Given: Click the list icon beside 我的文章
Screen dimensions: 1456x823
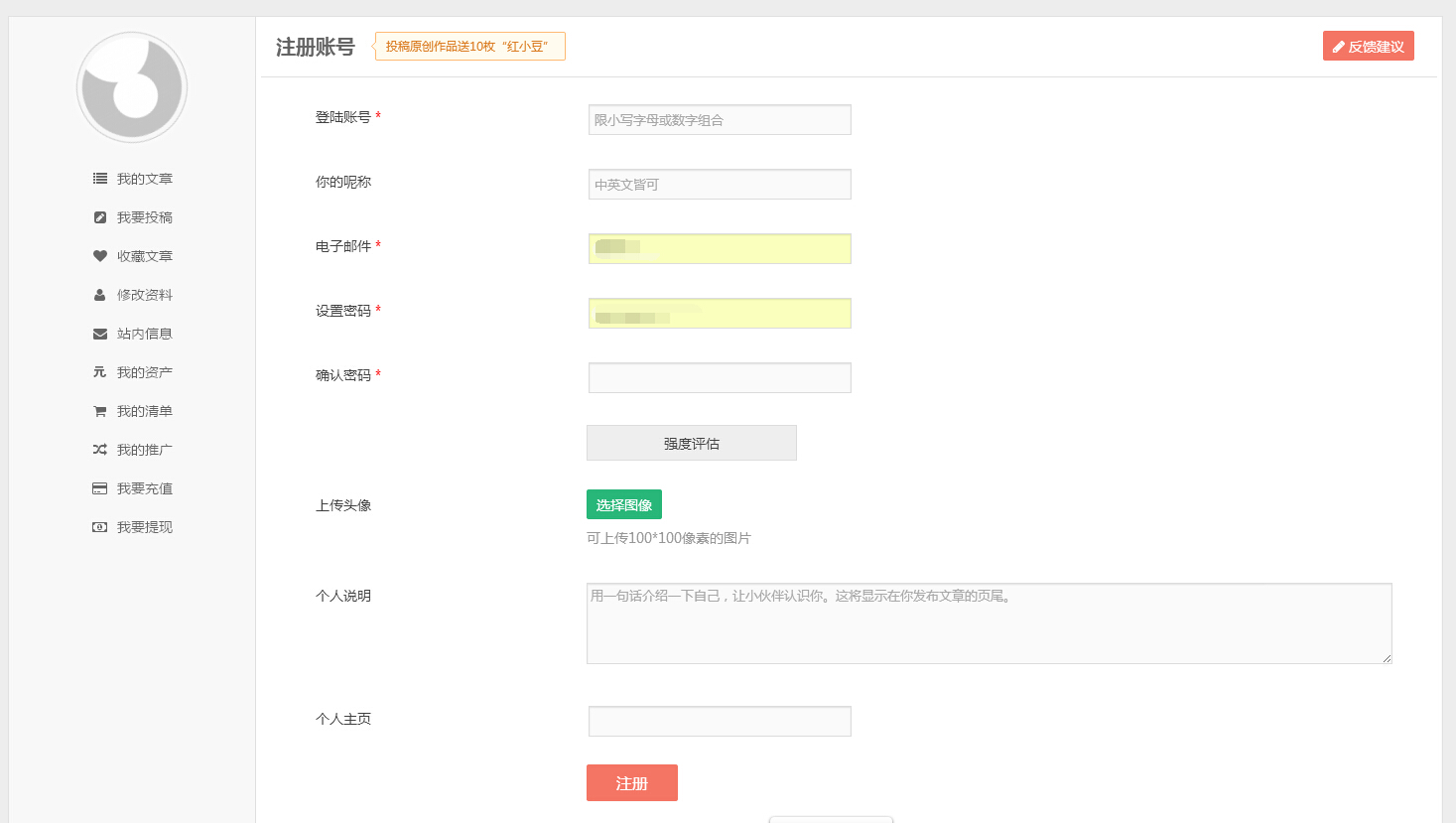Looking at the screenshot, I should [100, 179].
